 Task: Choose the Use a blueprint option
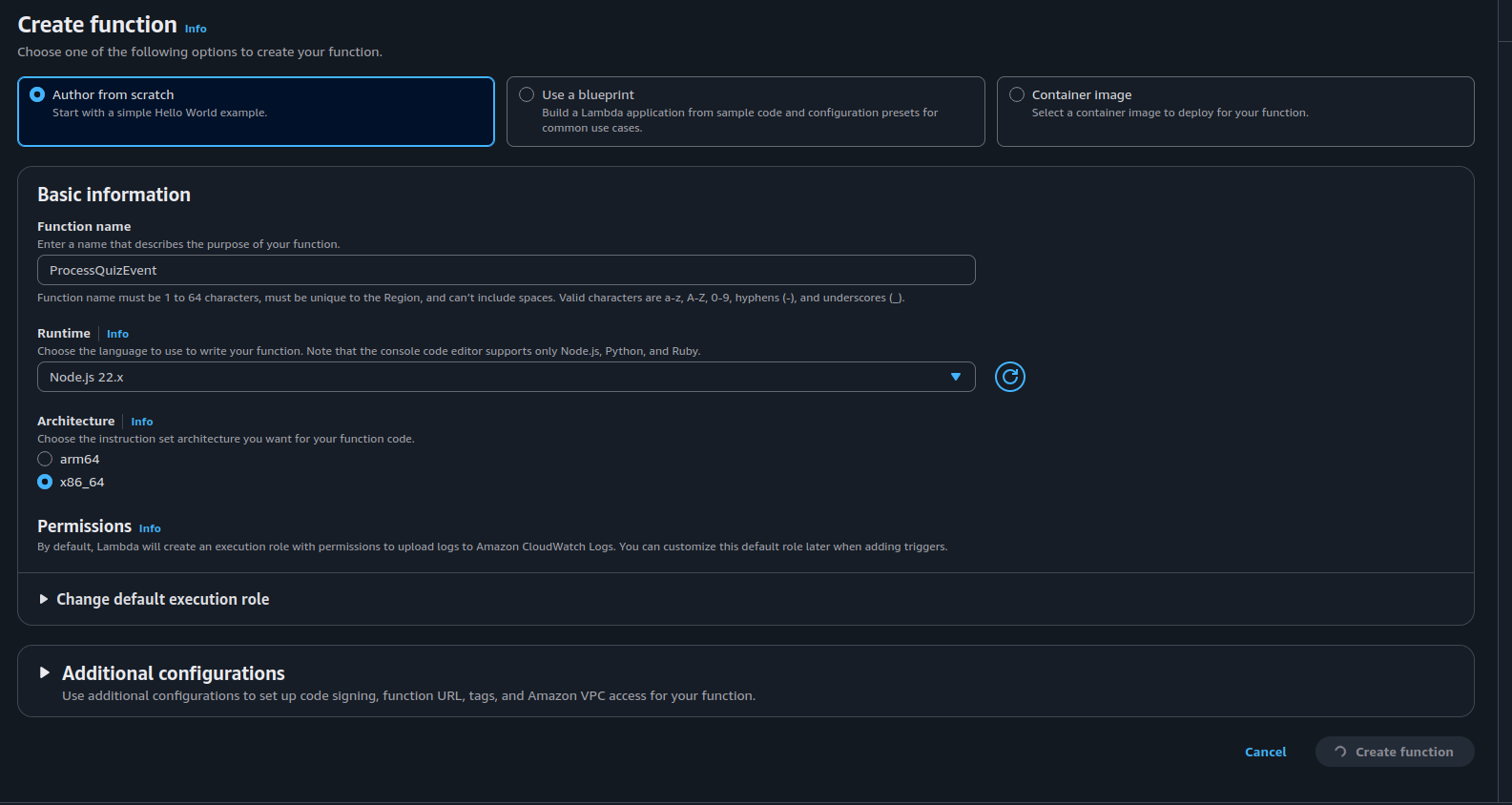(x=527, y=94)
